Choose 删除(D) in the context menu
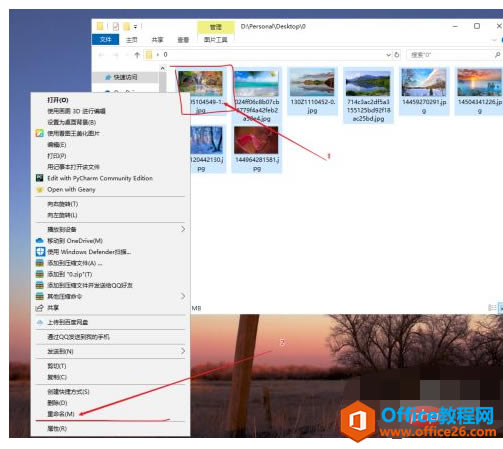The width and height of the screenshot is (503, 449). point(57,403)
